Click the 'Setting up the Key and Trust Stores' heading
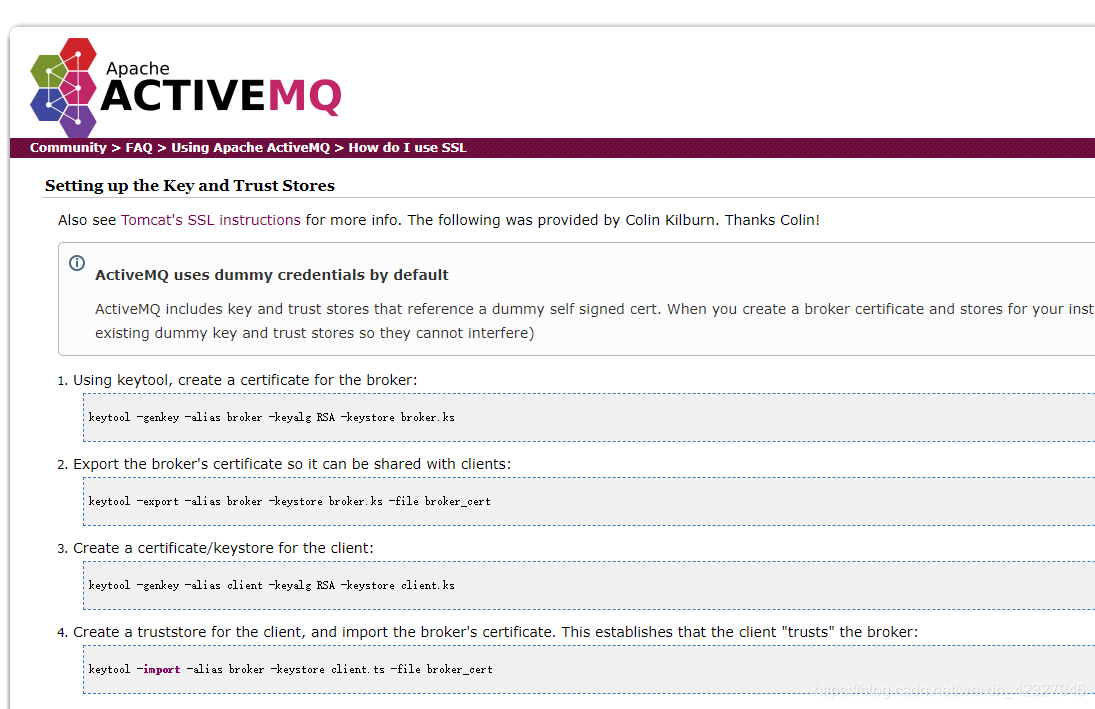This screenshot has height=709, width=1095. tap(190, 186)
